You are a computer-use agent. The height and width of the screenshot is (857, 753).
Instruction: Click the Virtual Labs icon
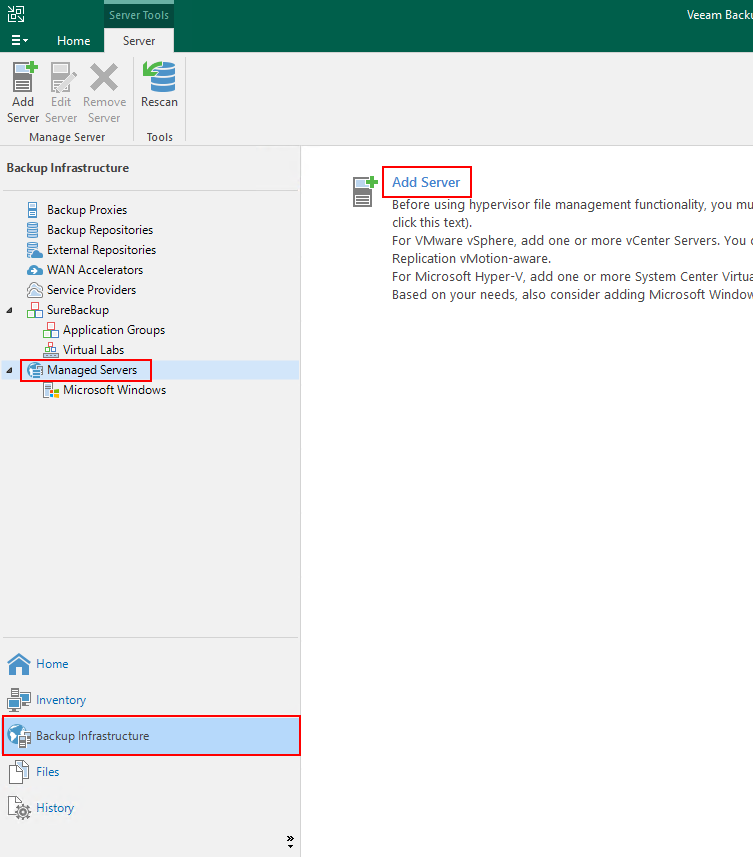tap(51, 350)
